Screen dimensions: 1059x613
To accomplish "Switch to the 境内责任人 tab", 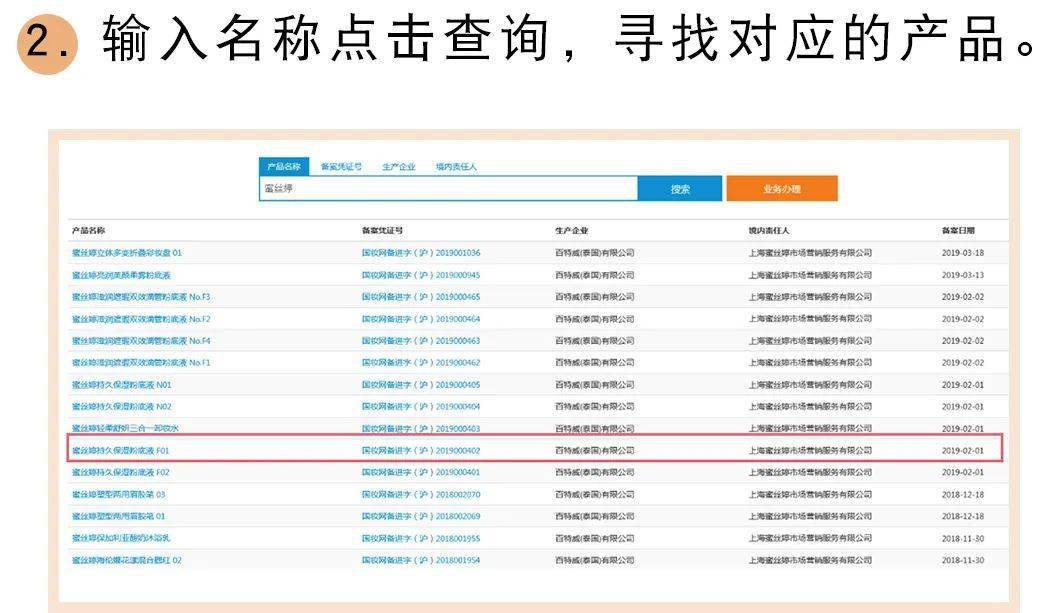I will coord(456,167).
